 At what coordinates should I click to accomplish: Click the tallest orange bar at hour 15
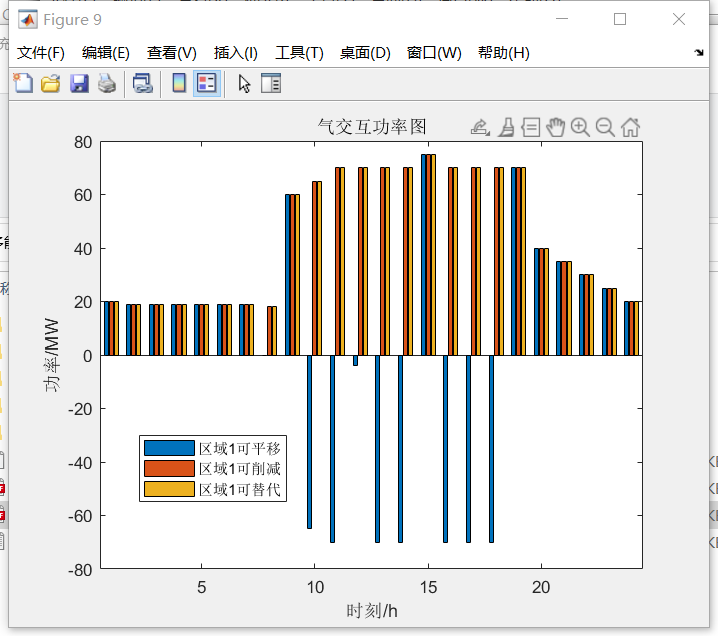(x=429, y=255)
